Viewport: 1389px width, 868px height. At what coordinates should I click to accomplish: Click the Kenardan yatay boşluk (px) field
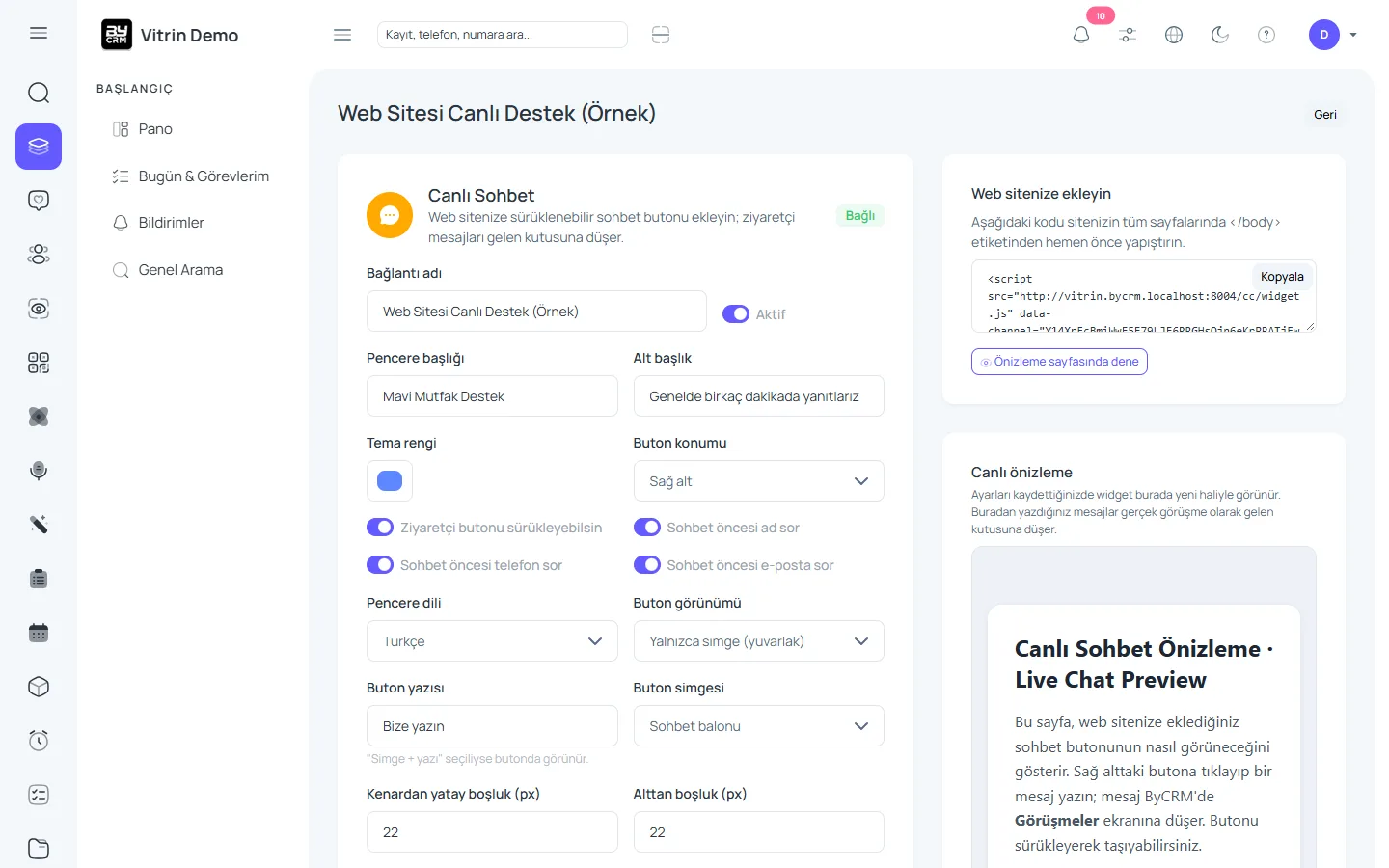492,832
